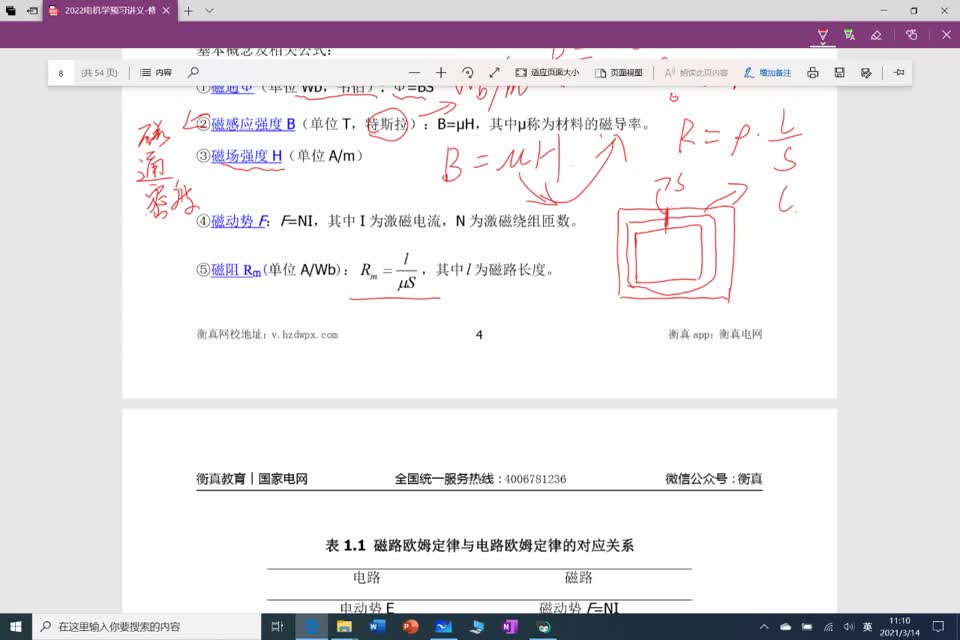Click the hotline number 4006781236

[535, 479]
